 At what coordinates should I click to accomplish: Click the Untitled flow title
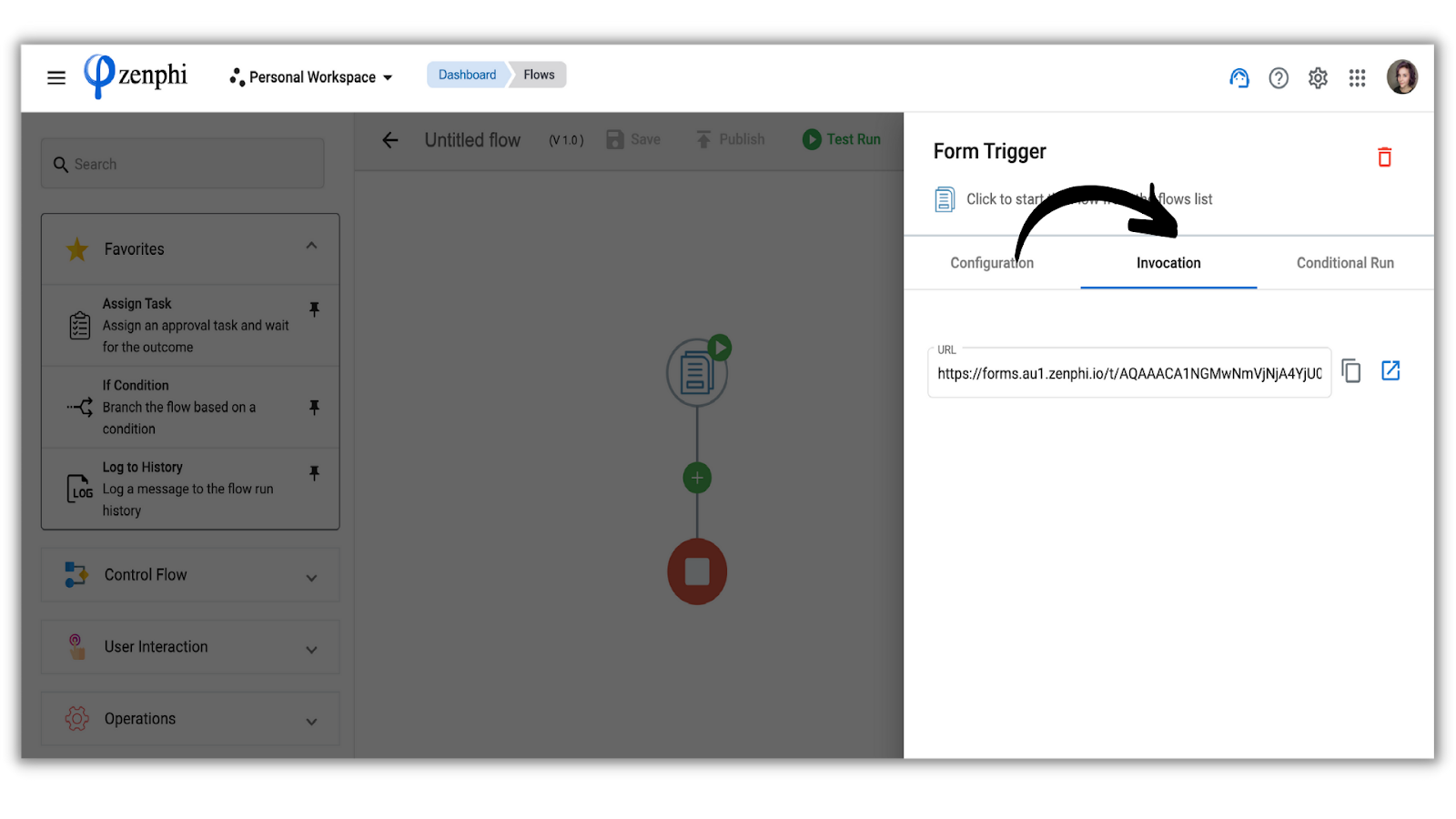click(472, 140)
